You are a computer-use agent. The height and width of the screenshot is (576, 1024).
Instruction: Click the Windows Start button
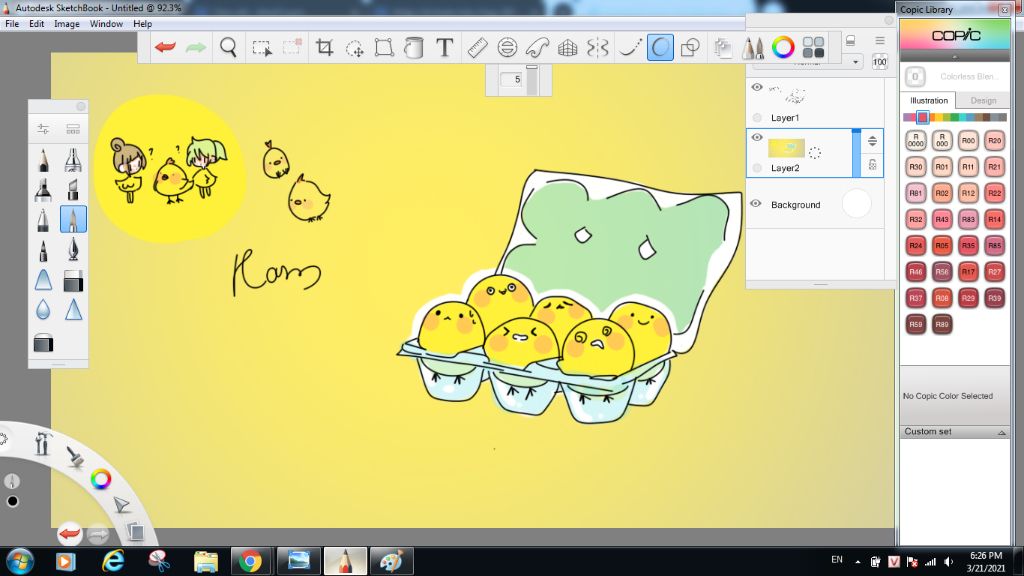point(20,561)
